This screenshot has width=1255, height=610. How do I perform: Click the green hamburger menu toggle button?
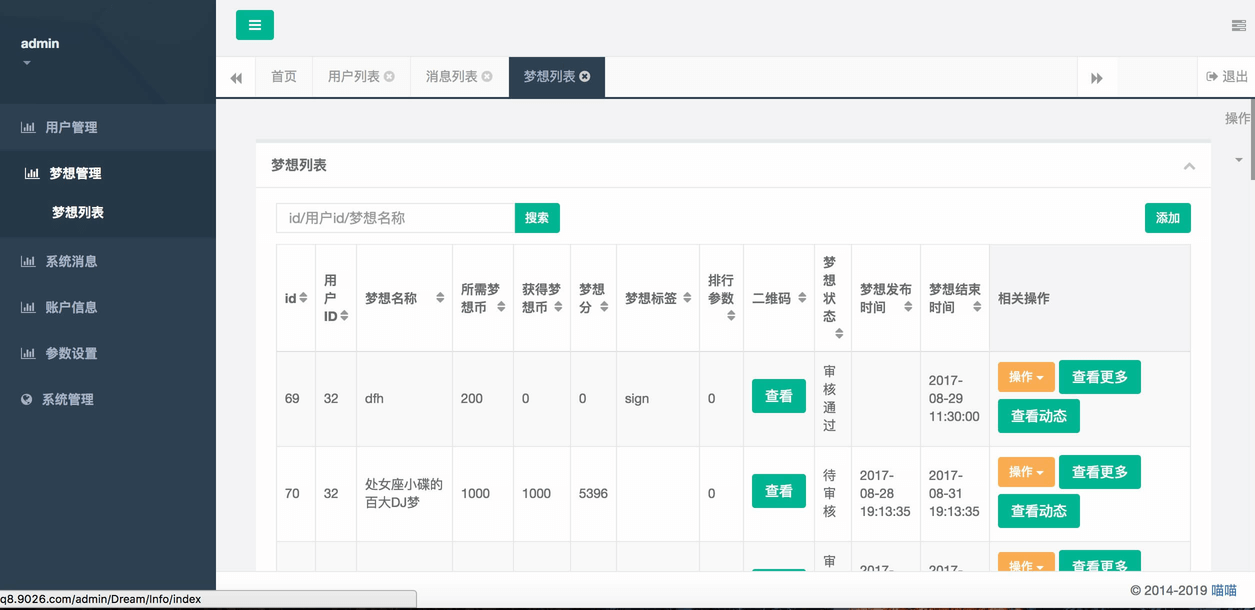click(255, 25)
